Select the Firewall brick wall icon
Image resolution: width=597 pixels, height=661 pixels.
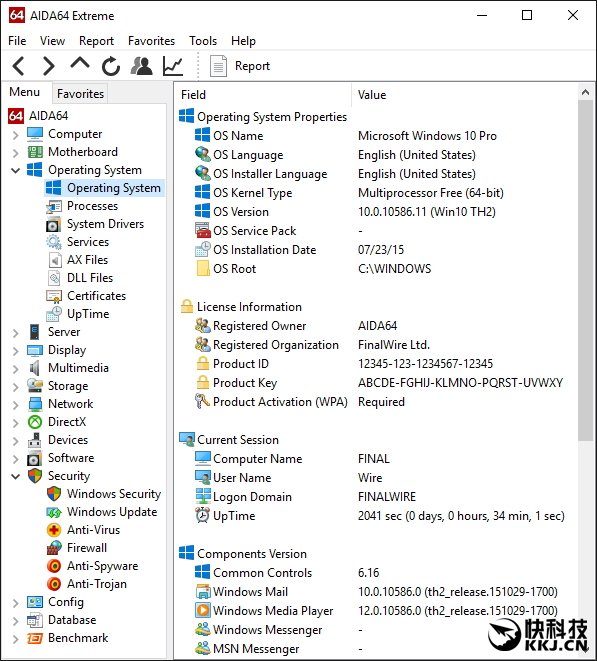tap(54, 548)
